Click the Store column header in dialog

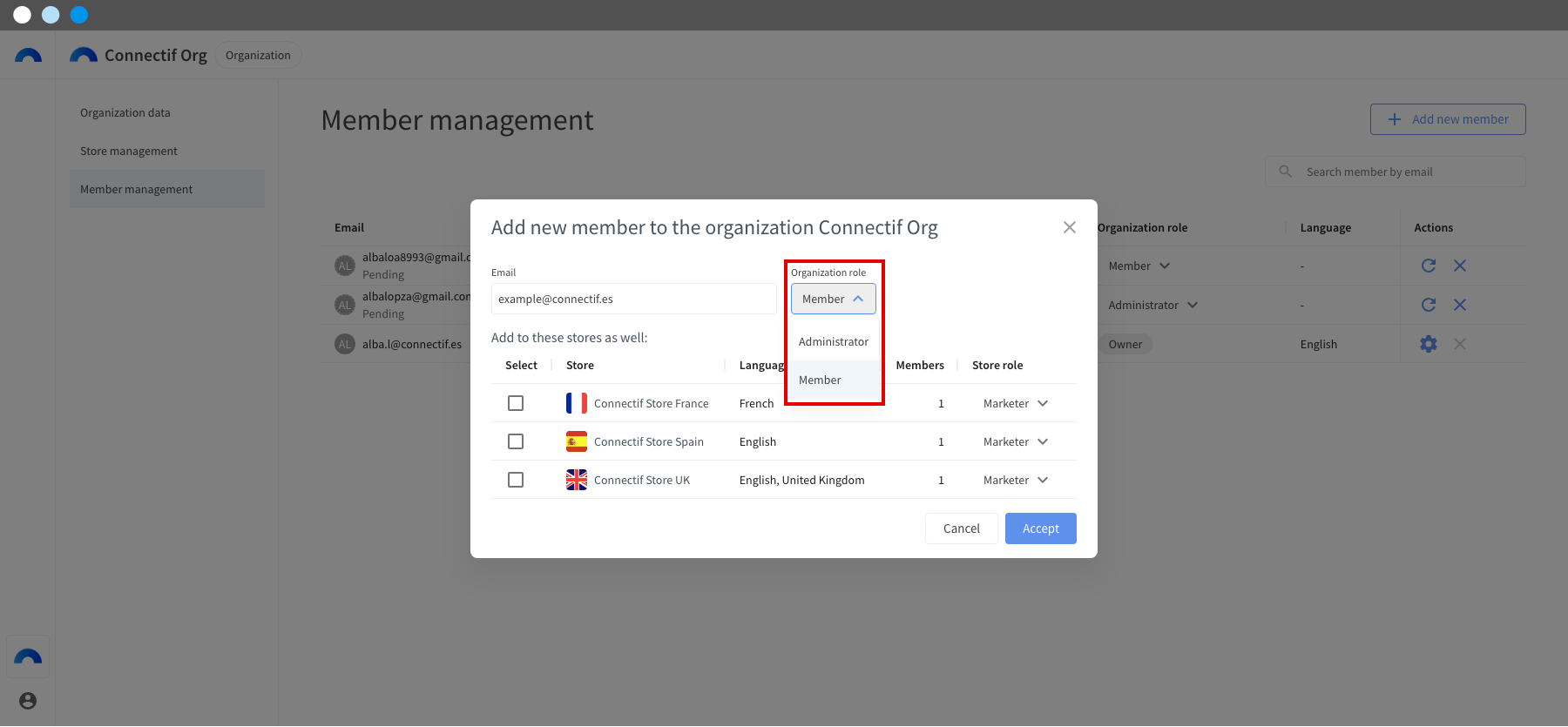click(580, 365)
